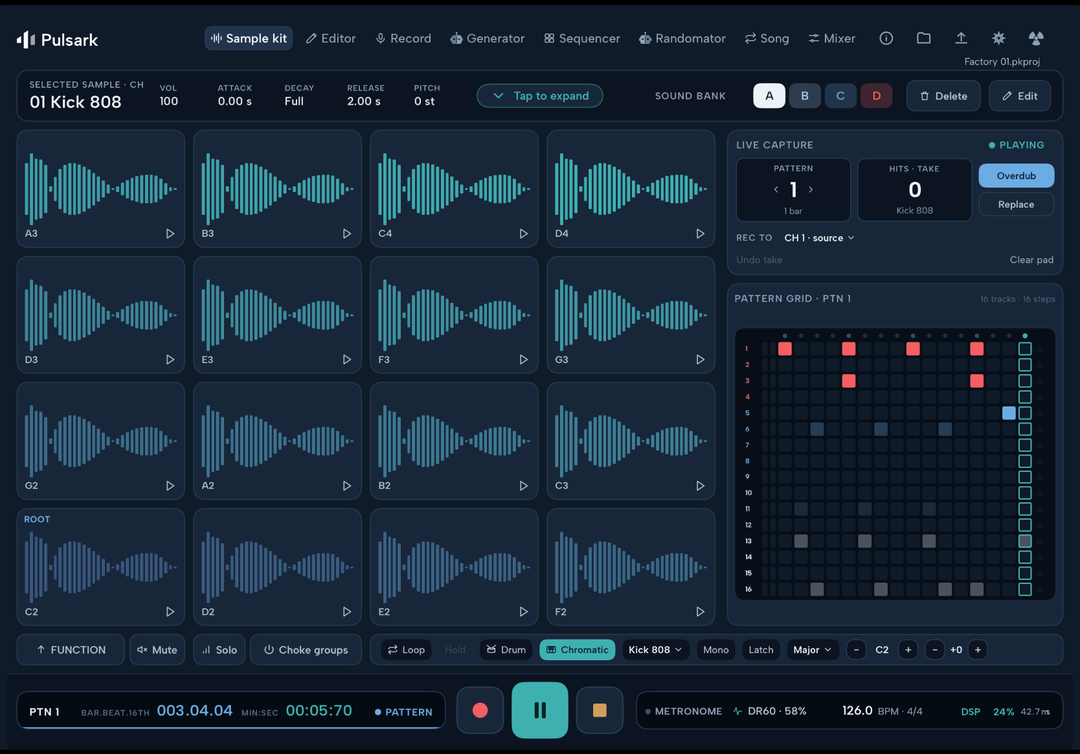Play the D4 pad preview

[700, 233]
